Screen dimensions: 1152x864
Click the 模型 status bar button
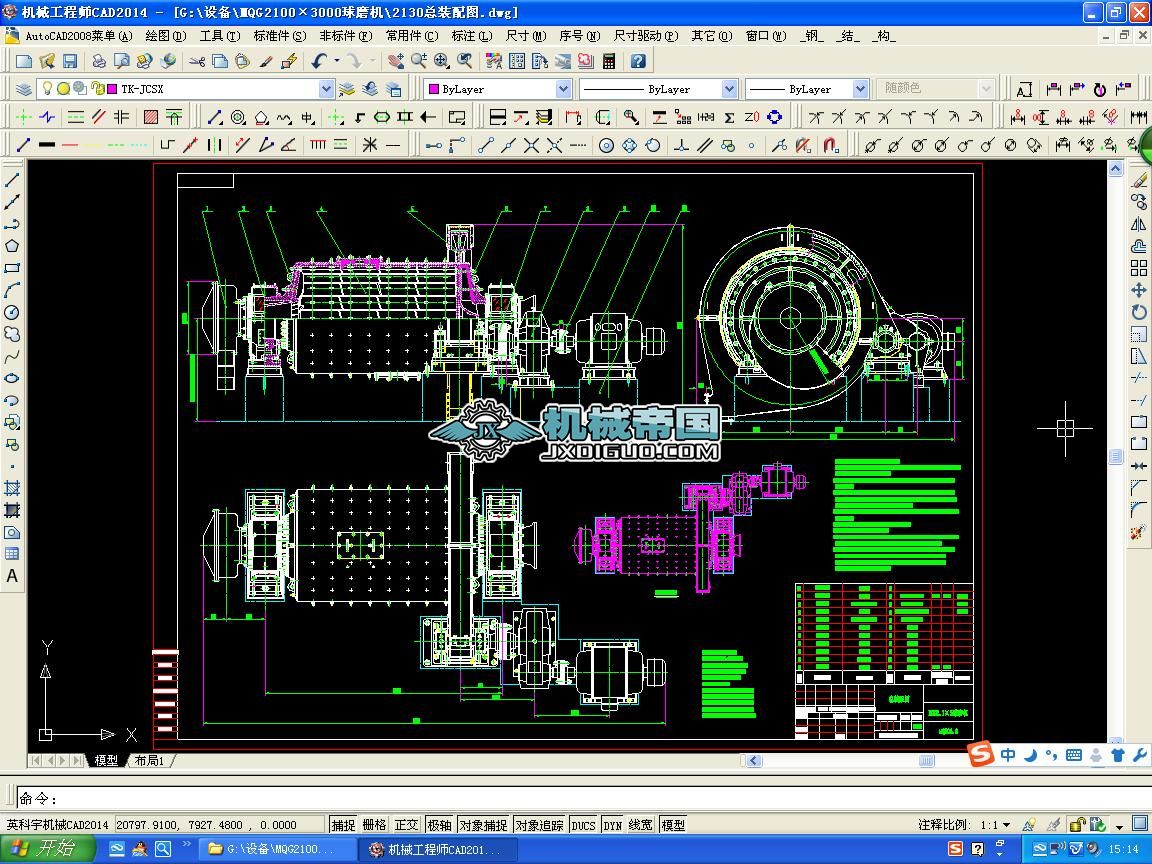click(673, 825)
